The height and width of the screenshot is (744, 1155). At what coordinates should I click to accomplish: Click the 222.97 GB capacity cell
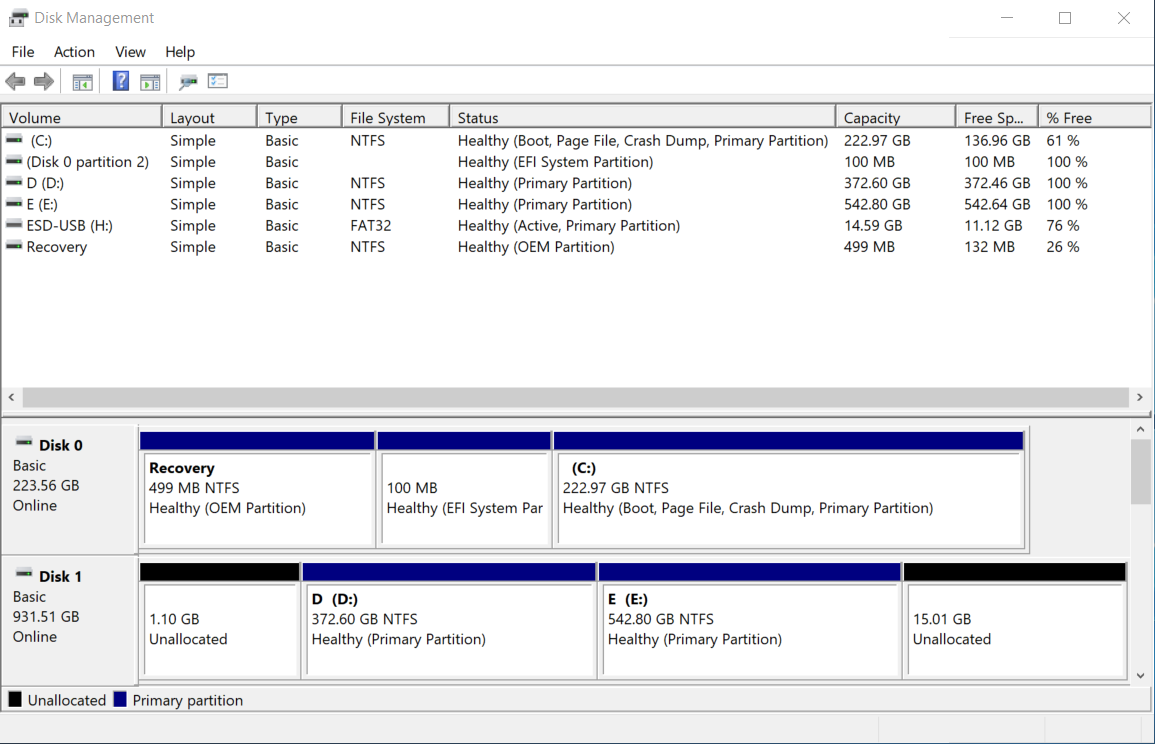pos(877,140)
